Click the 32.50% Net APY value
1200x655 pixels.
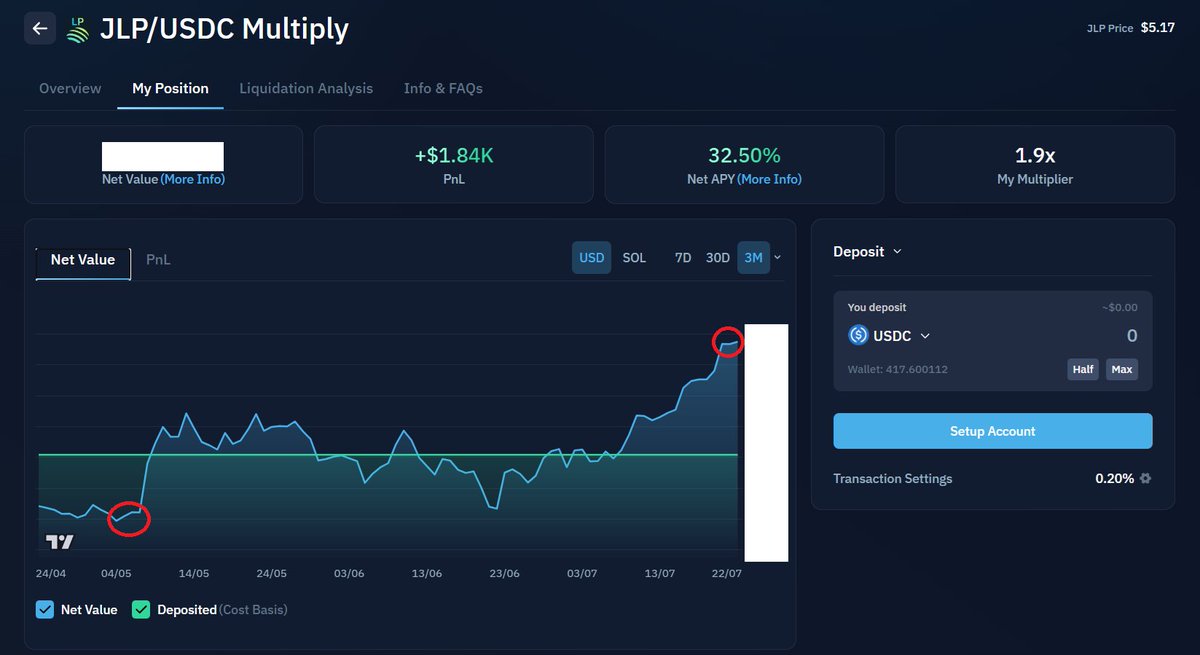pos(744,156)
